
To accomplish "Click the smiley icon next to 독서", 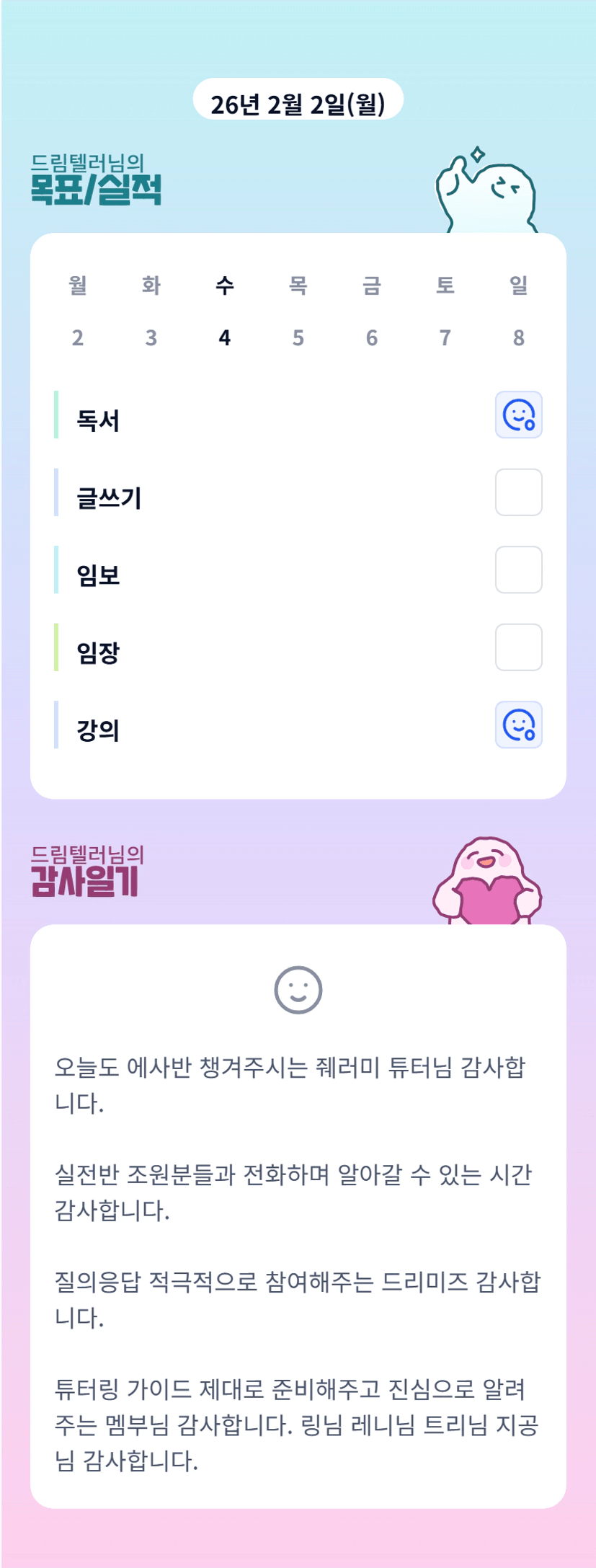I will tap(518, 415).
